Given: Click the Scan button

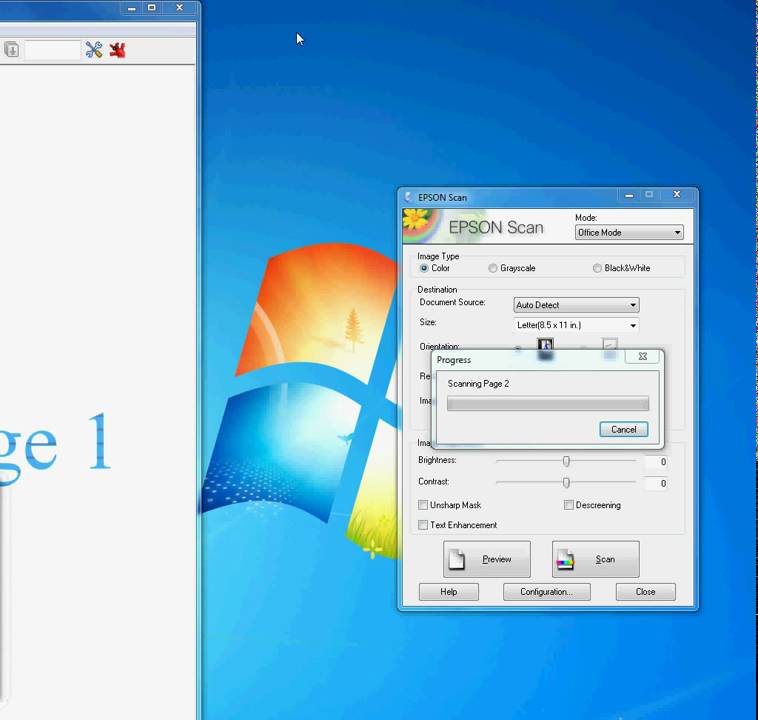Looking at the screenshot, I should (x=596, y=559).
